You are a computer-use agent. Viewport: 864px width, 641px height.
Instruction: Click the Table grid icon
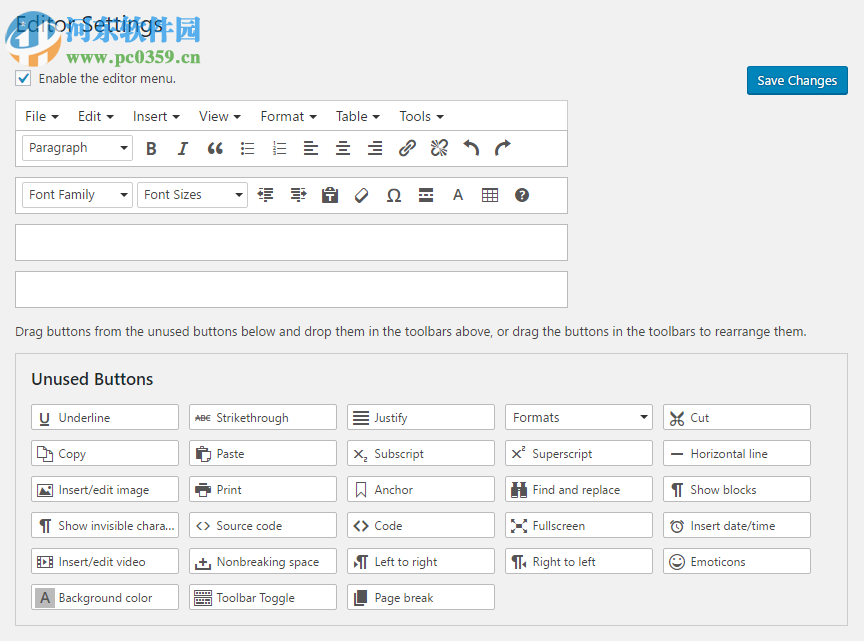[x=490, y=195]
